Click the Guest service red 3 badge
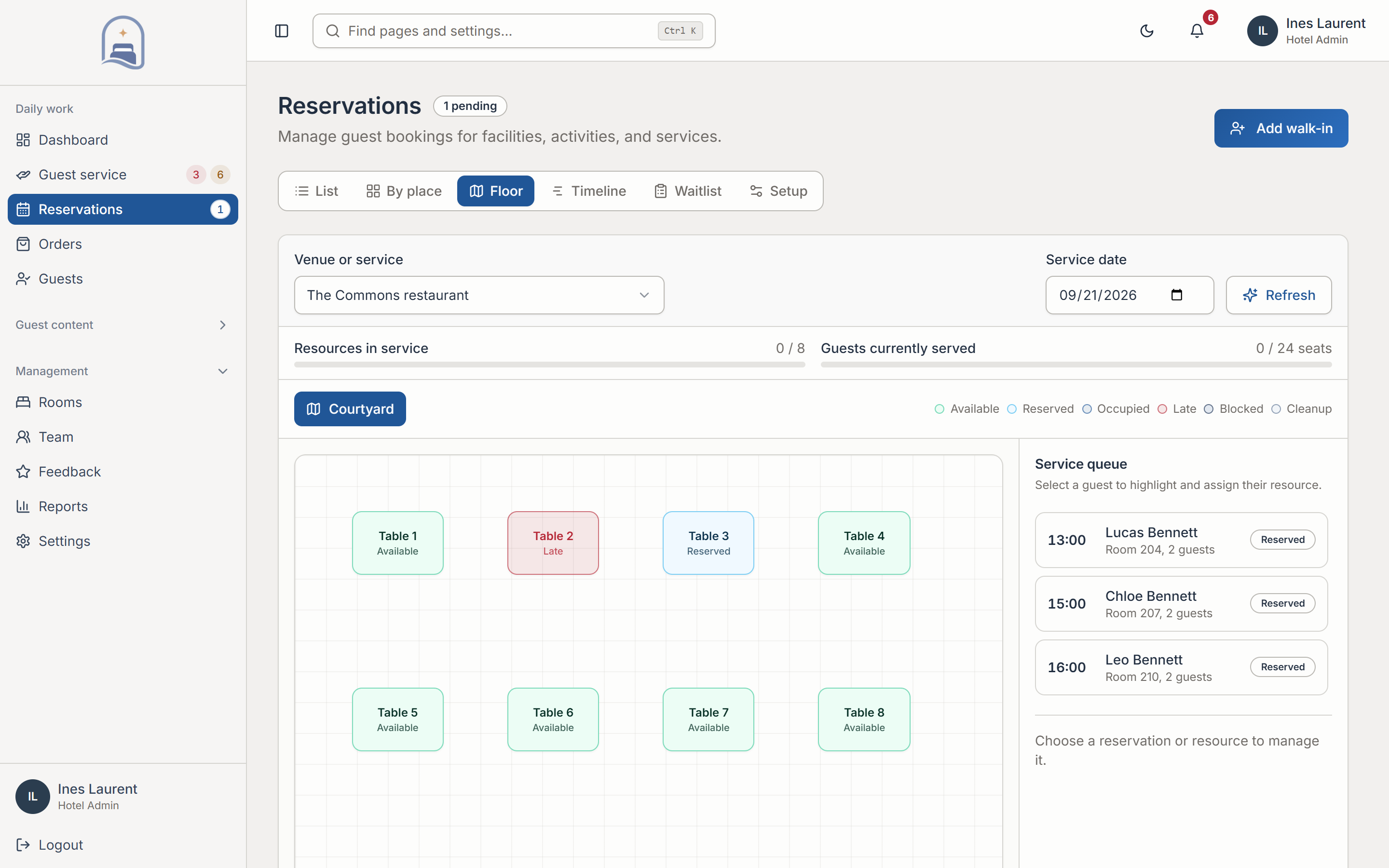The image size is (1389, 868). click(196, 175)
